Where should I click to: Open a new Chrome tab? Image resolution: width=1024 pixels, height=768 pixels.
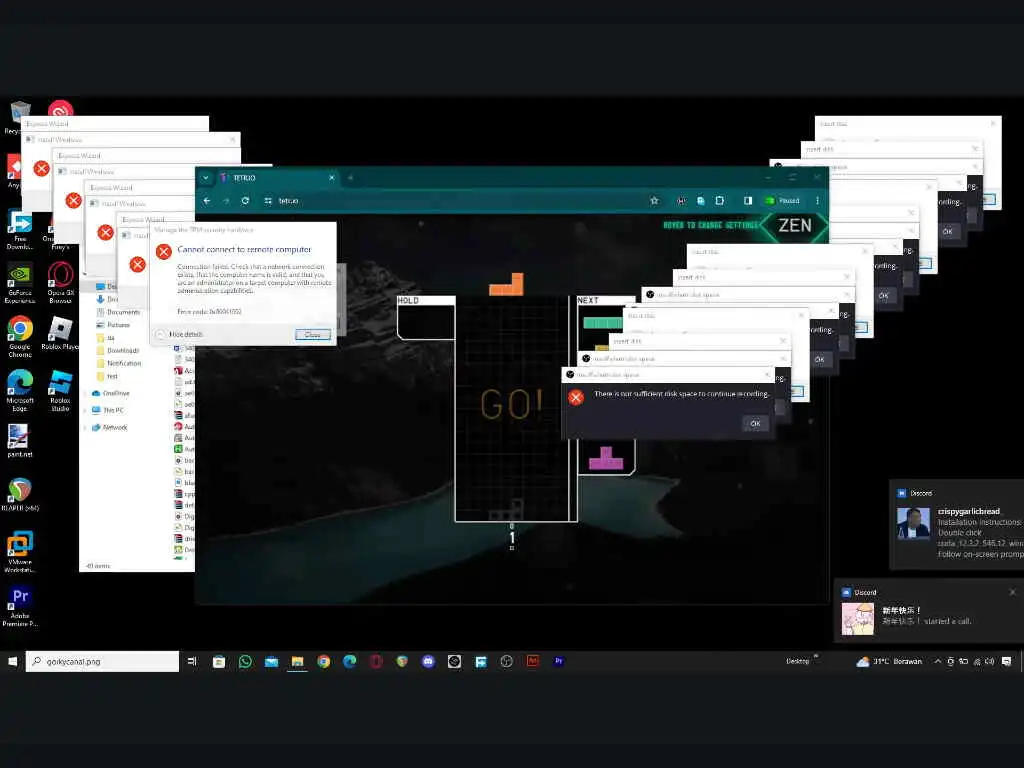click(351, 178)
